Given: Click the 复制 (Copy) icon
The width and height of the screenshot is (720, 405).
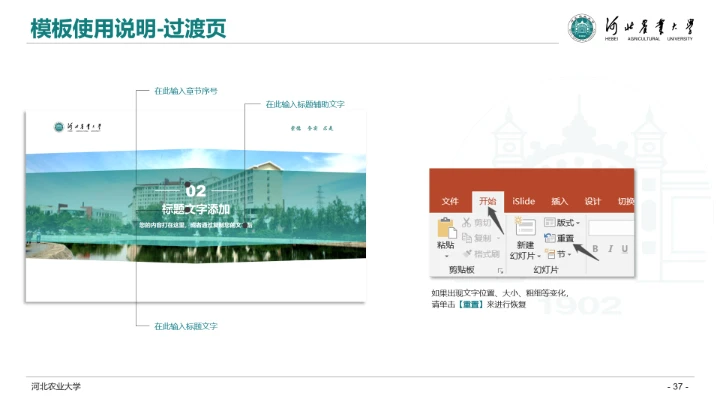Looking at the screenshot, I should [467, 238].
